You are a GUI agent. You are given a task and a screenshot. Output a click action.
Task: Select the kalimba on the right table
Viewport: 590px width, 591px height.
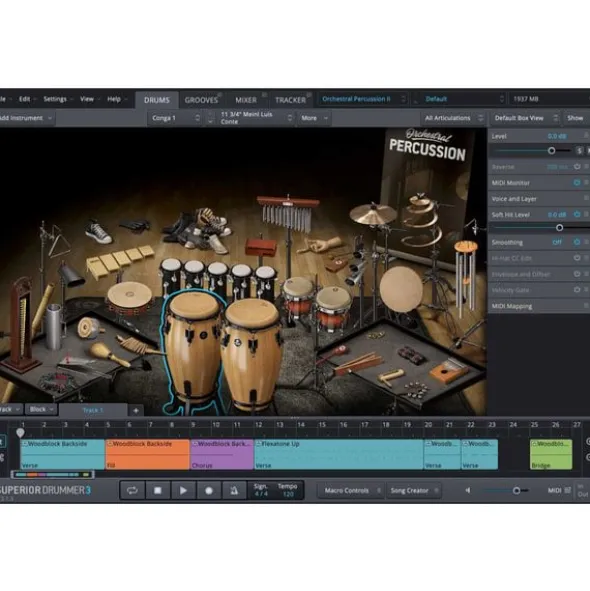pos(448,371)
